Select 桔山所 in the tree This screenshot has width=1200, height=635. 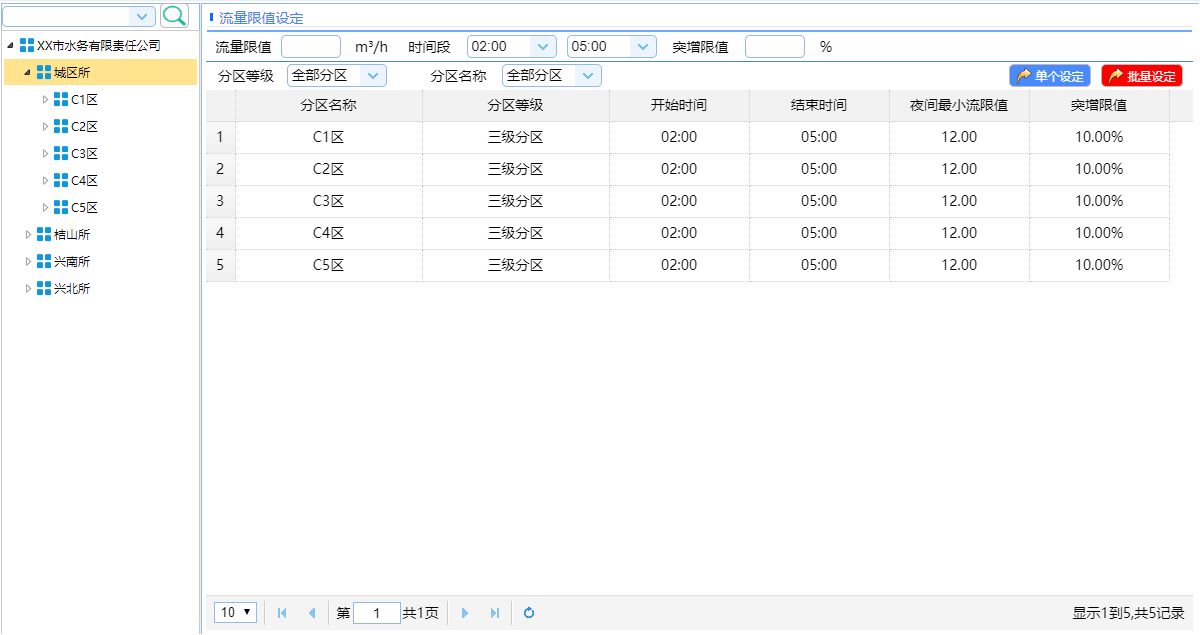(72, 234)
